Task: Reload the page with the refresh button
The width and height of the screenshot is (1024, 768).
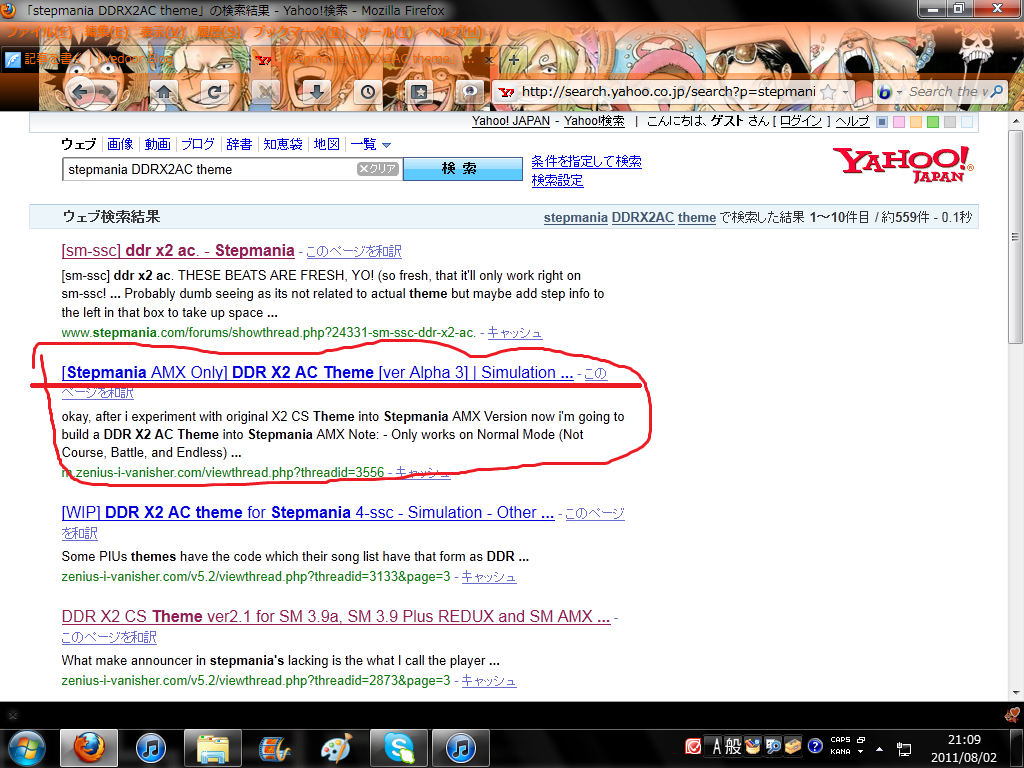Action: point(214,92)
